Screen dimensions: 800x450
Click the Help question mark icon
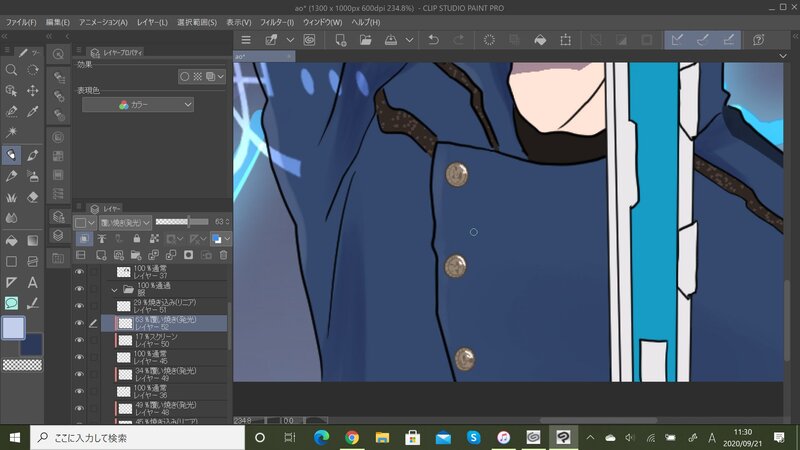[x=758, y=40]
